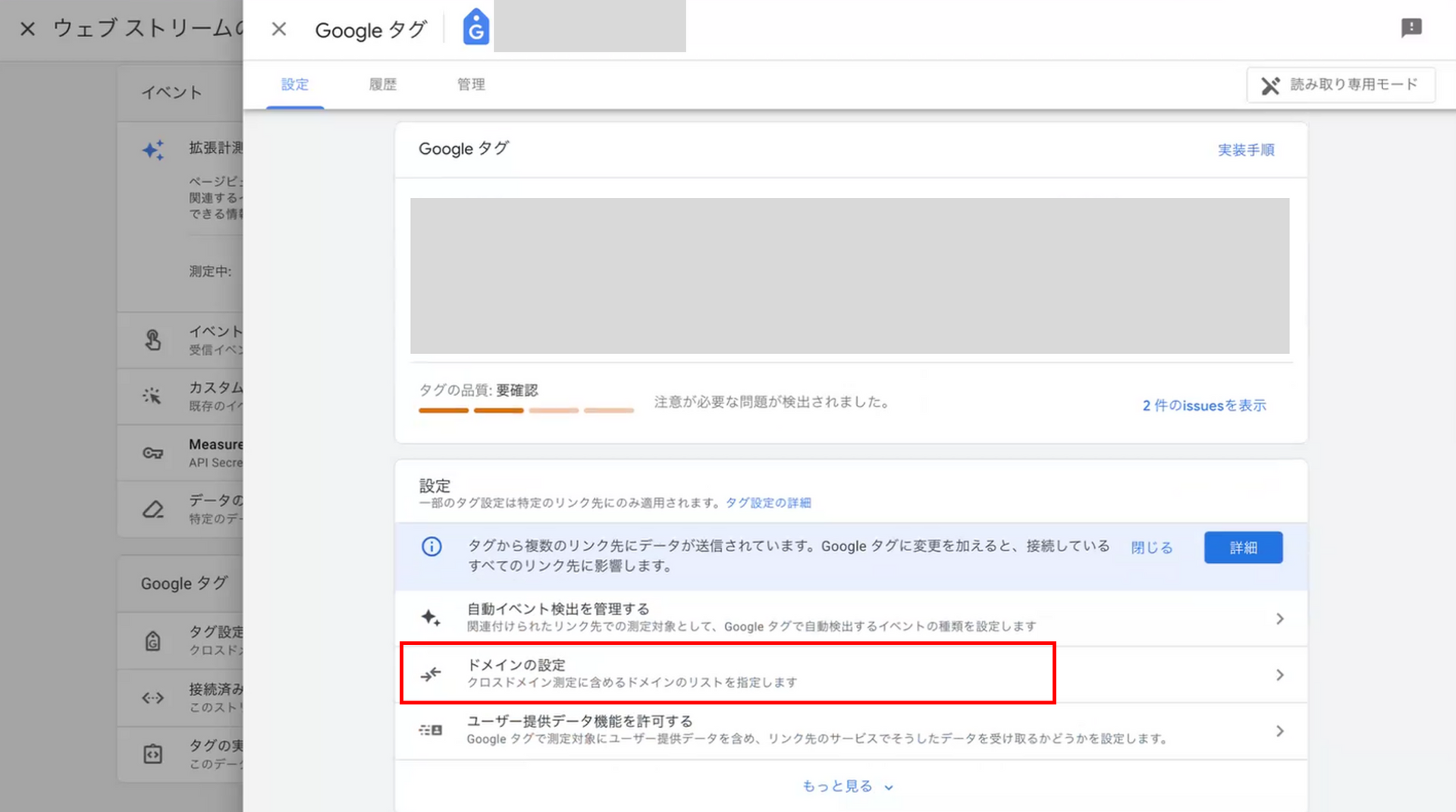Open ユーザー提供データ機能を許可する row
The width and height of the screenshot is (1456, 812).
(851, 731)
